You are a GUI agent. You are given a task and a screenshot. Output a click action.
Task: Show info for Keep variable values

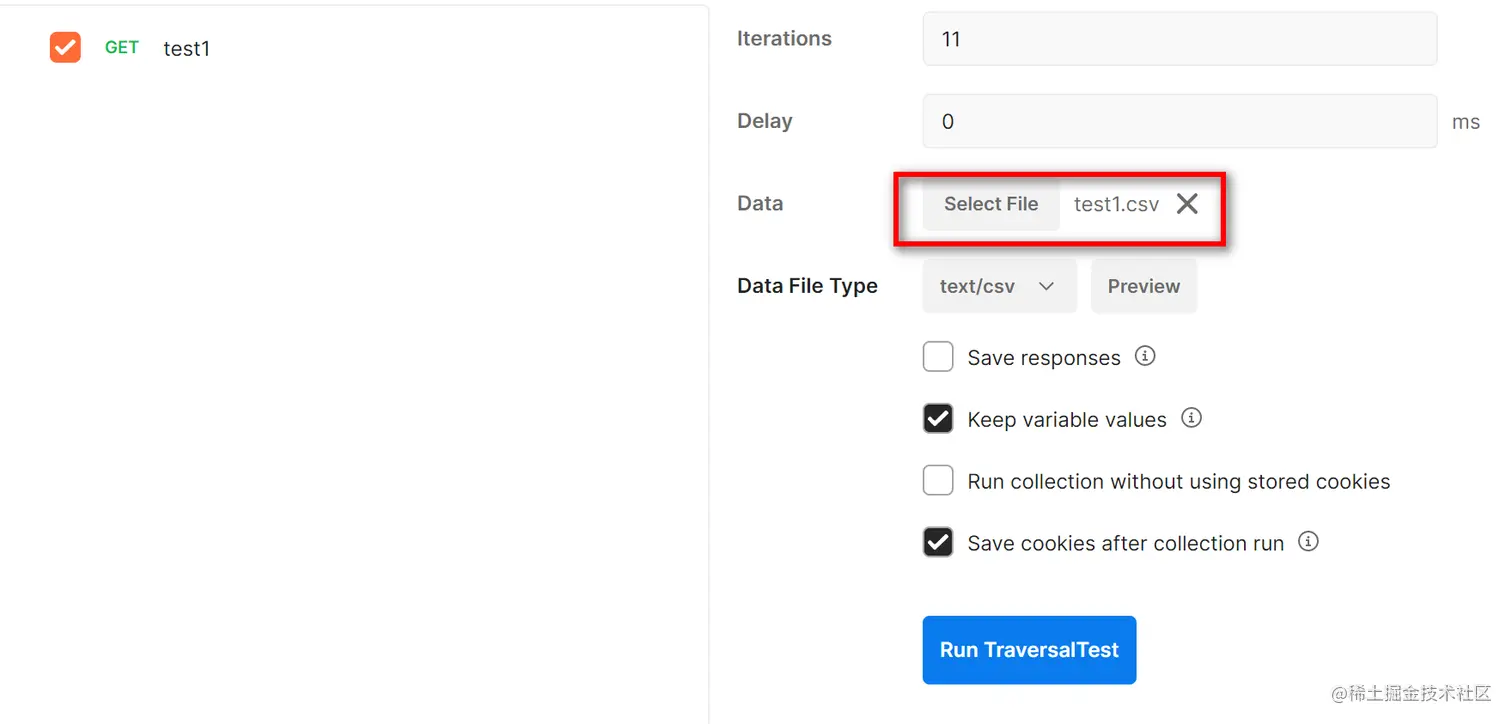[x=1191, y=418]
